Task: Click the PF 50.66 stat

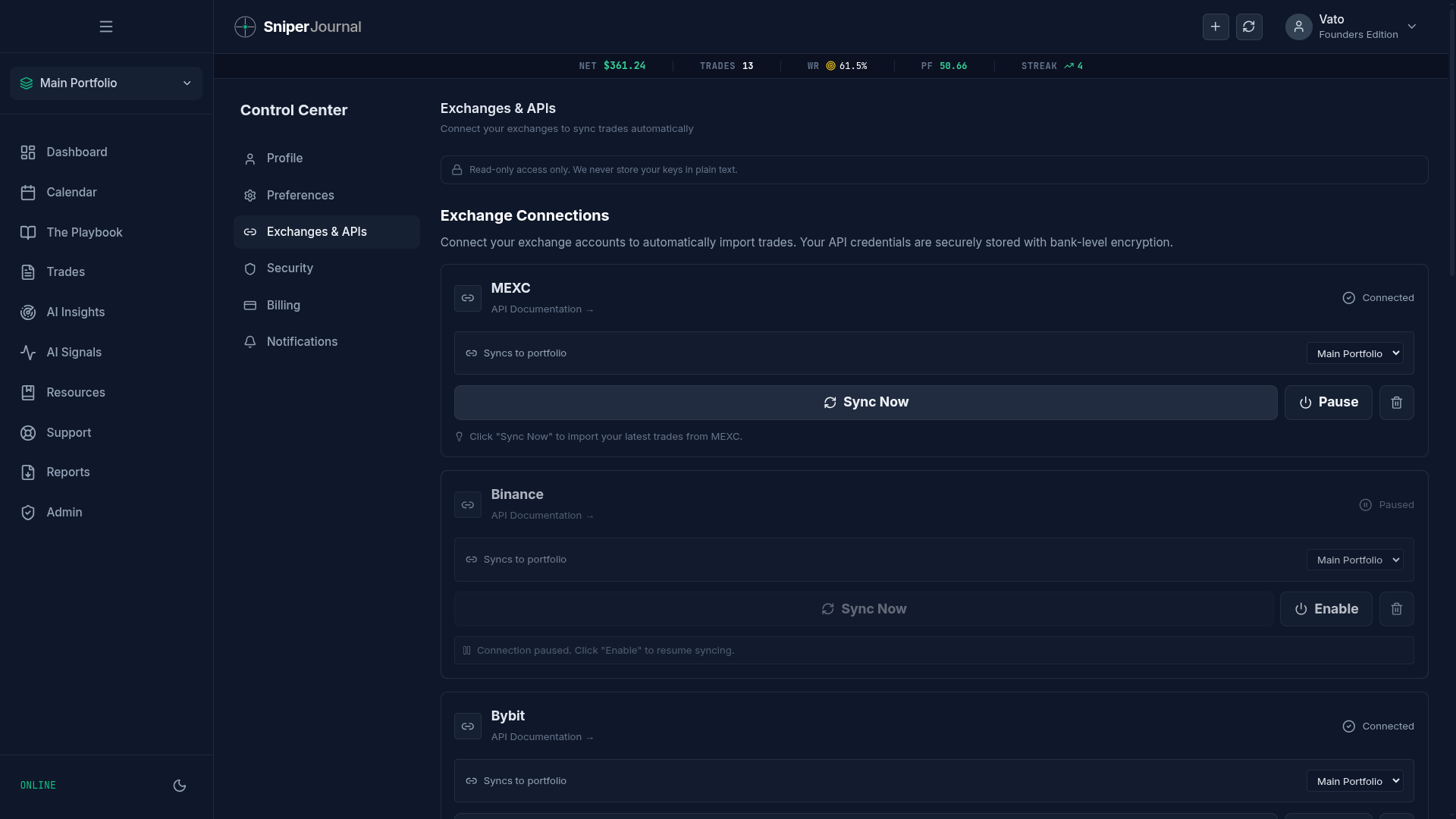Action: click(x=943, y=66)
